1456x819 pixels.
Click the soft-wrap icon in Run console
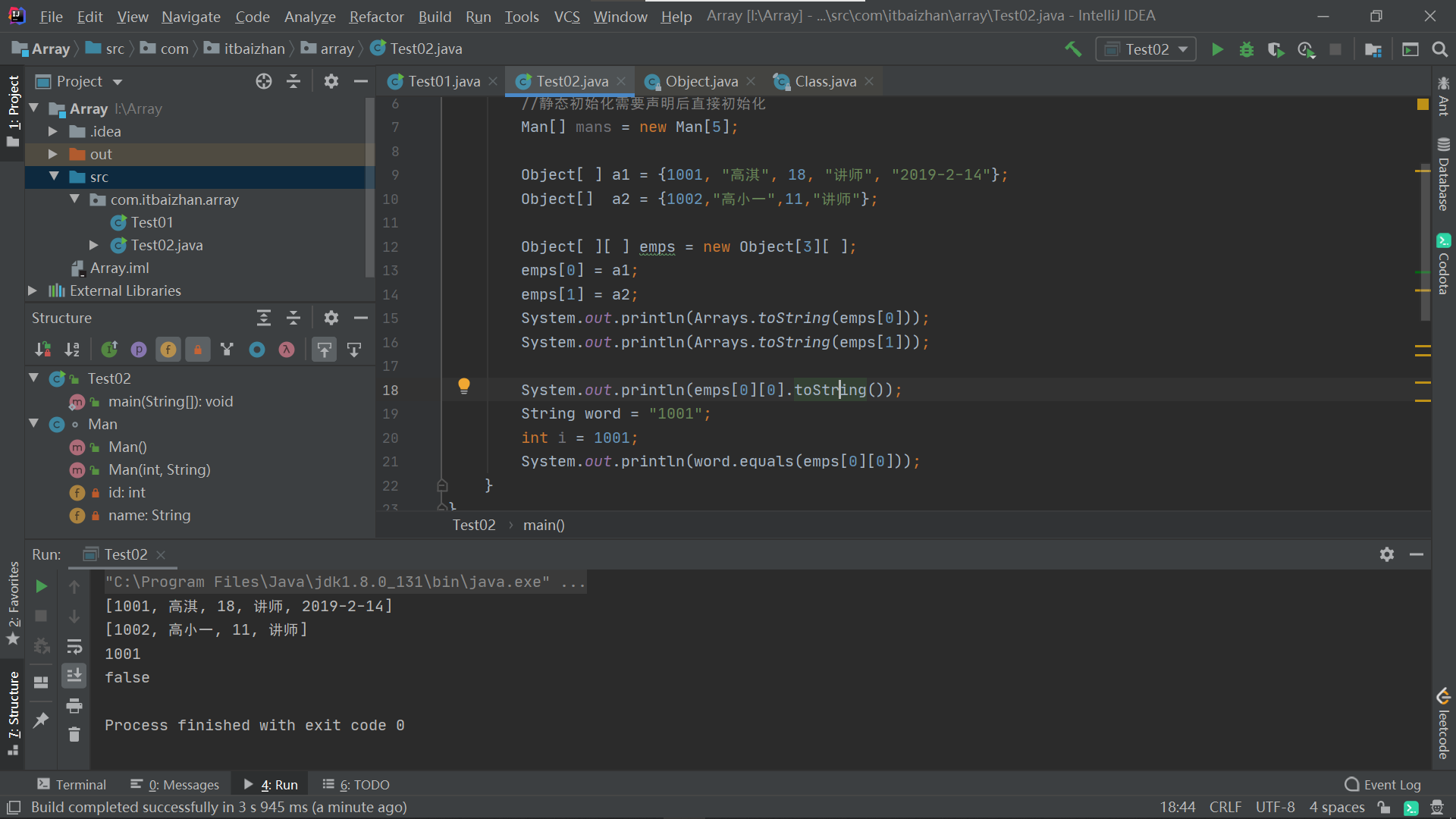click(74, 646)
